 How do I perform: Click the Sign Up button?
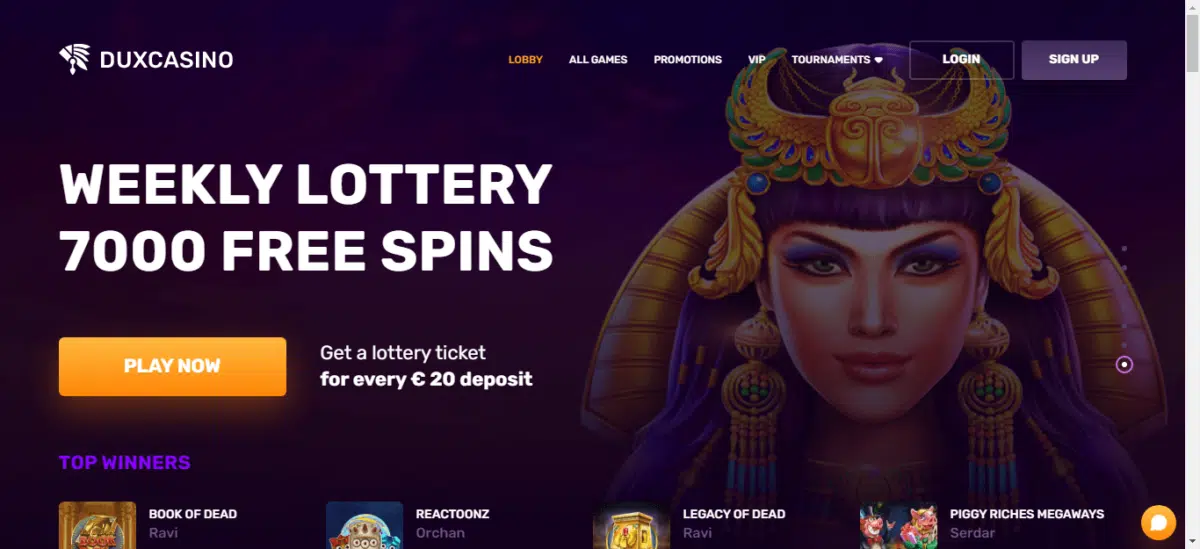click(x=1074, y=60)
